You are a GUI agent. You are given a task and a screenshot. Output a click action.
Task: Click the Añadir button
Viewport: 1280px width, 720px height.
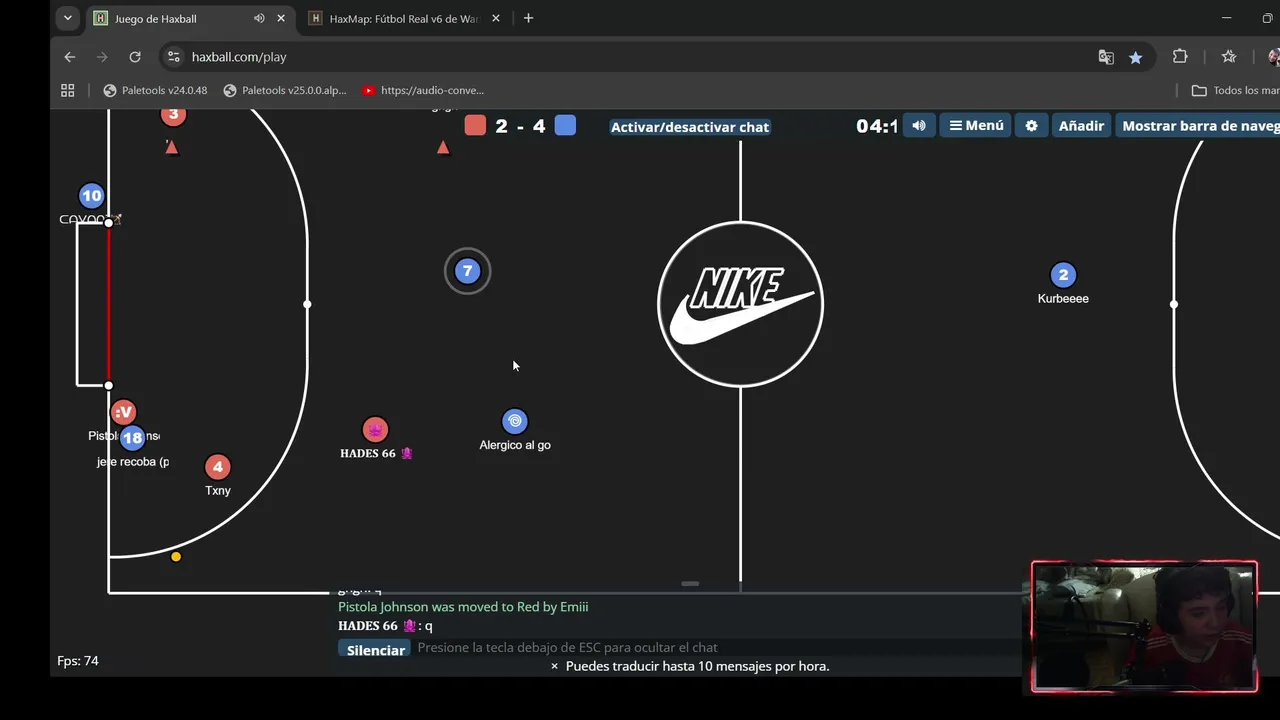point(1081,125)
